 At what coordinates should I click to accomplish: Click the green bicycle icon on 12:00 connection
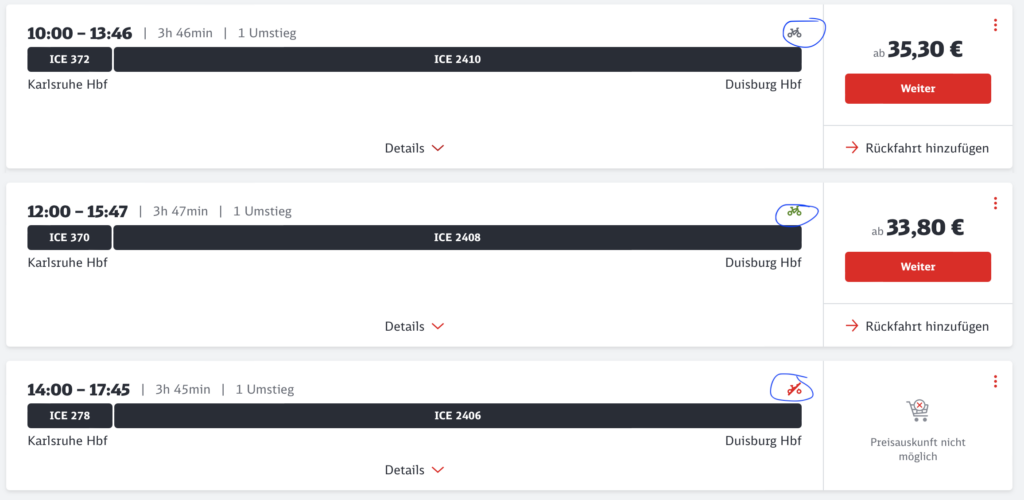click(x=794, y=210)
